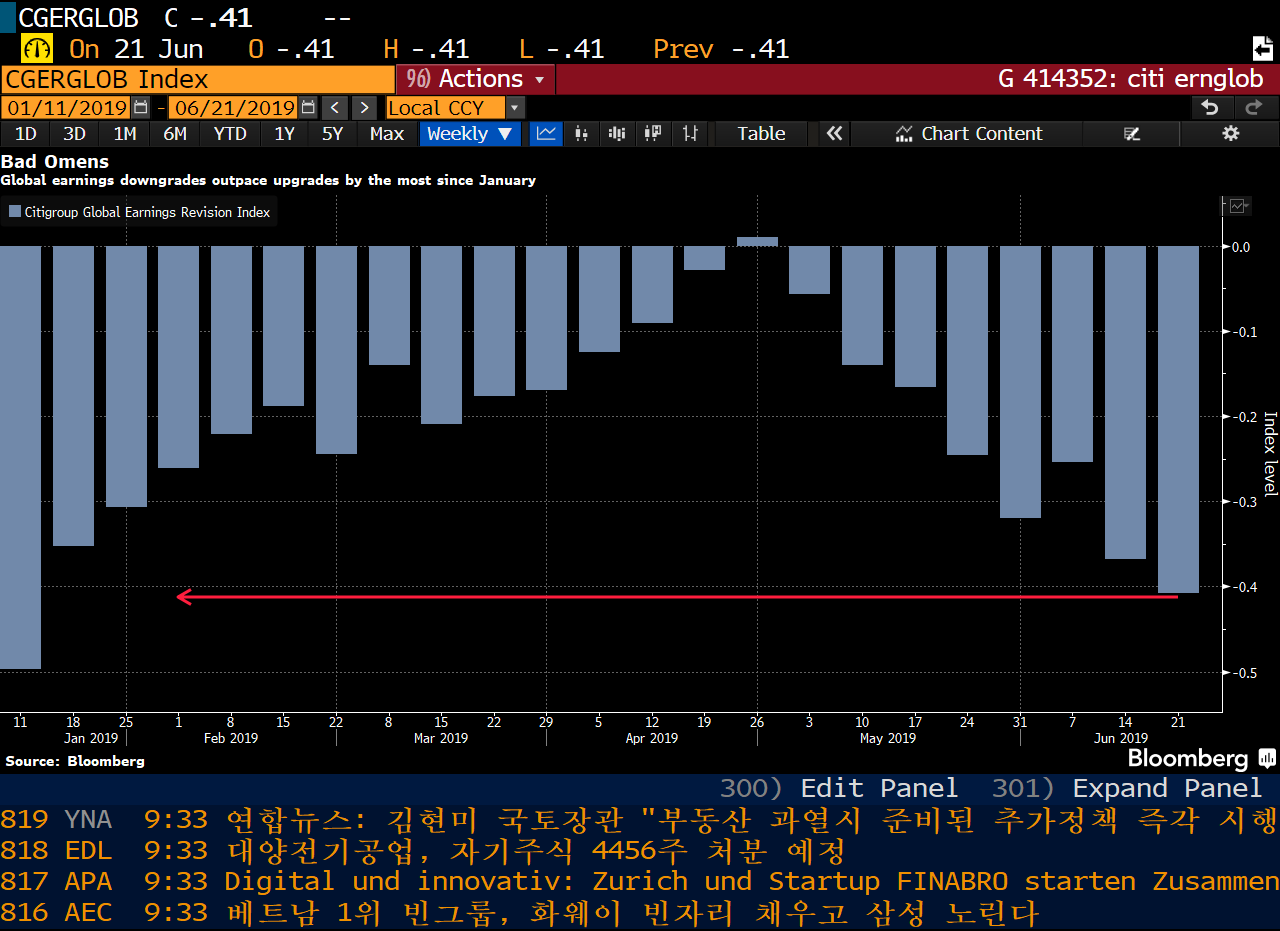Select the 6M range tab
This screenshot has width=1280, height=931.
tap(175, 134)
